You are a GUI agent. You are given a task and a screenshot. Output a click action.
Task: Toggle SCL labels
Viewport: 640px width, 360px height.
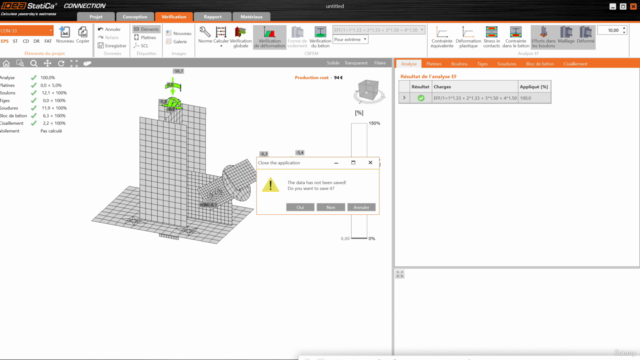pyautogui.click(x=141, y=46)
